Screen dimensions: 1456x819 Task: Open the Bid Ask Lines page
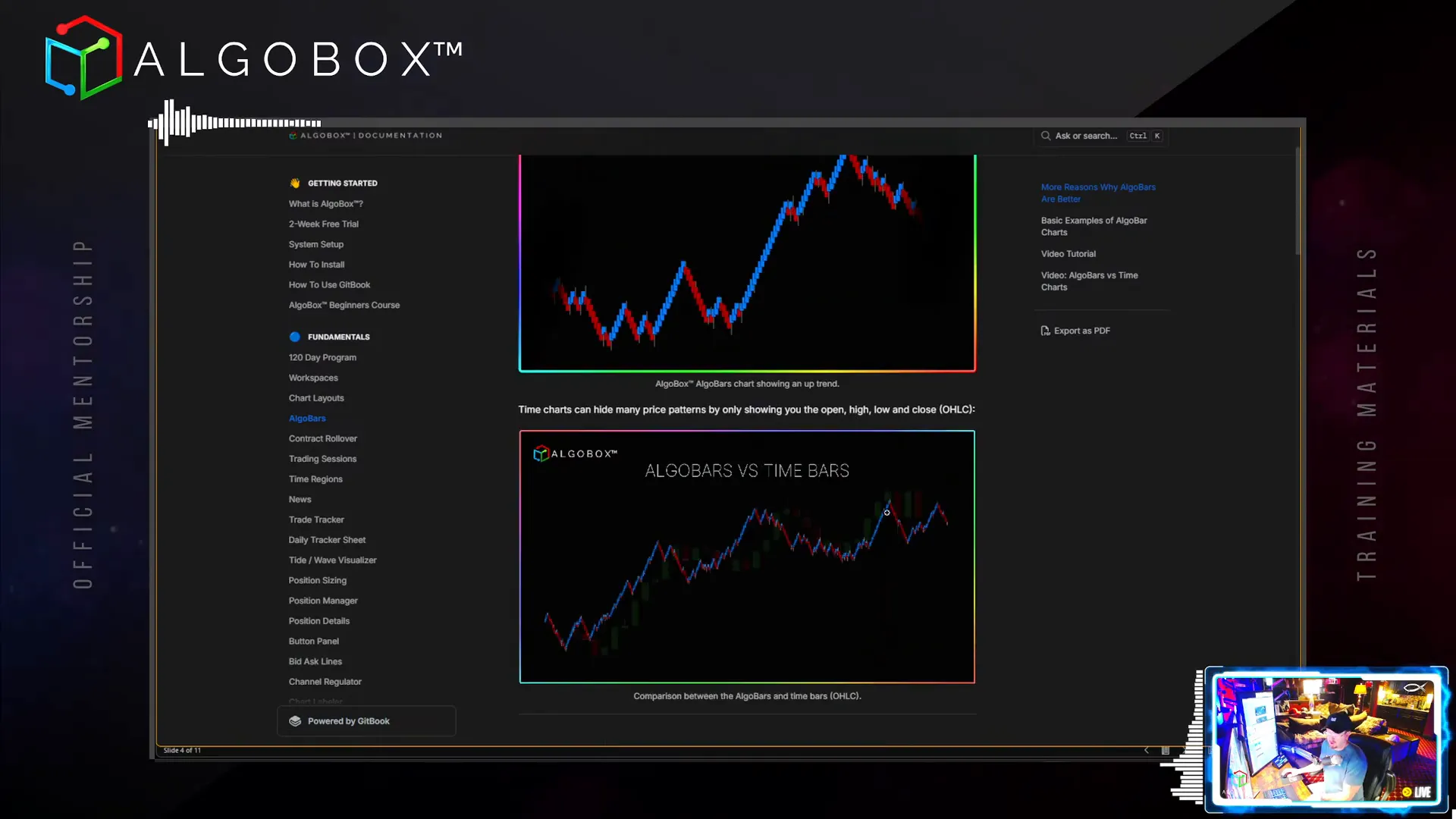tap(315, 662)
